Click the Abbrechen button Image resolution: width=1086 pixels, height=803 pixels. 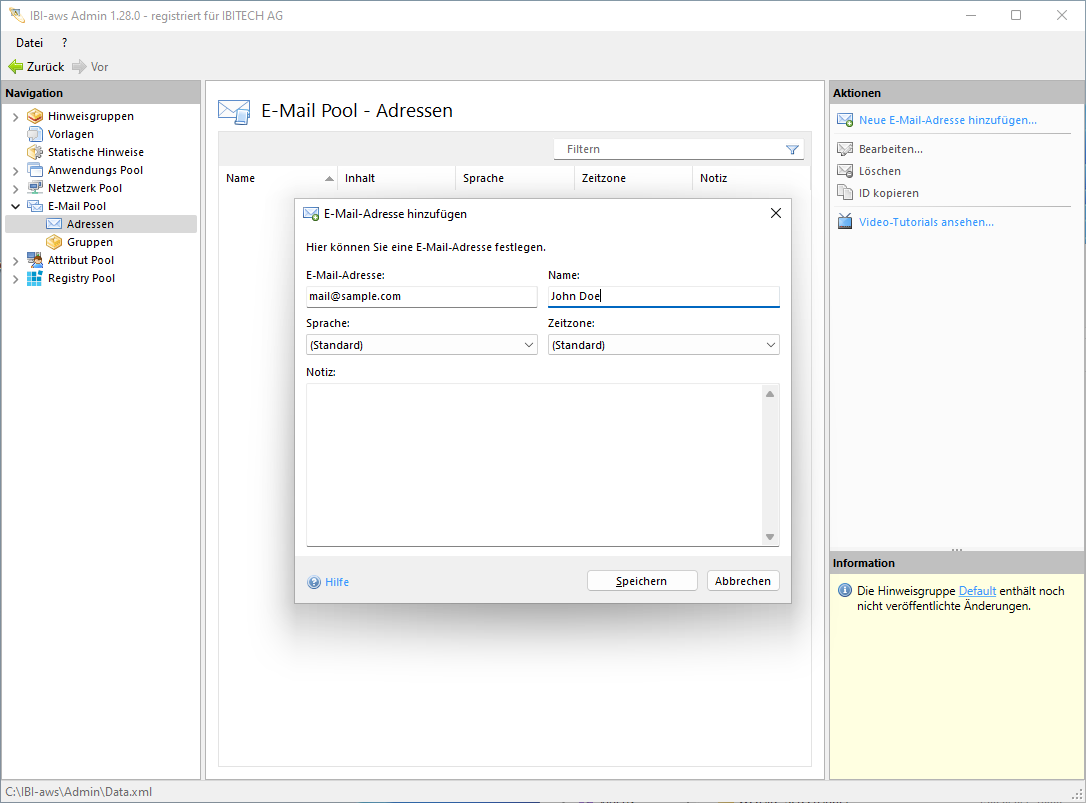tap(743, 581)
